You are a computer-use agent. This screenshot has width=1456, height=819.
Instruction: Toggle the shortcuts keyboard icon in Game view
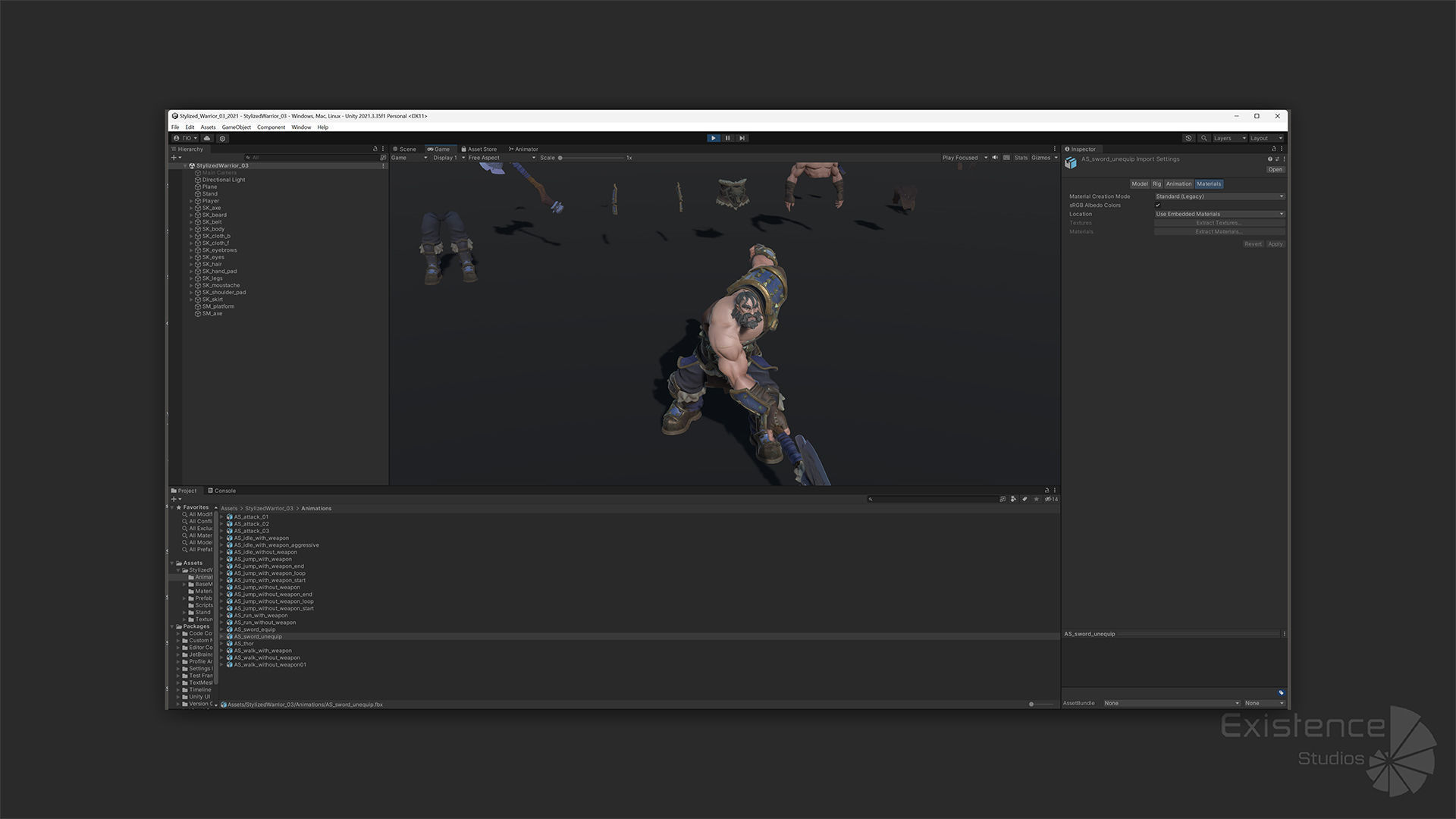click(1007, 158)
